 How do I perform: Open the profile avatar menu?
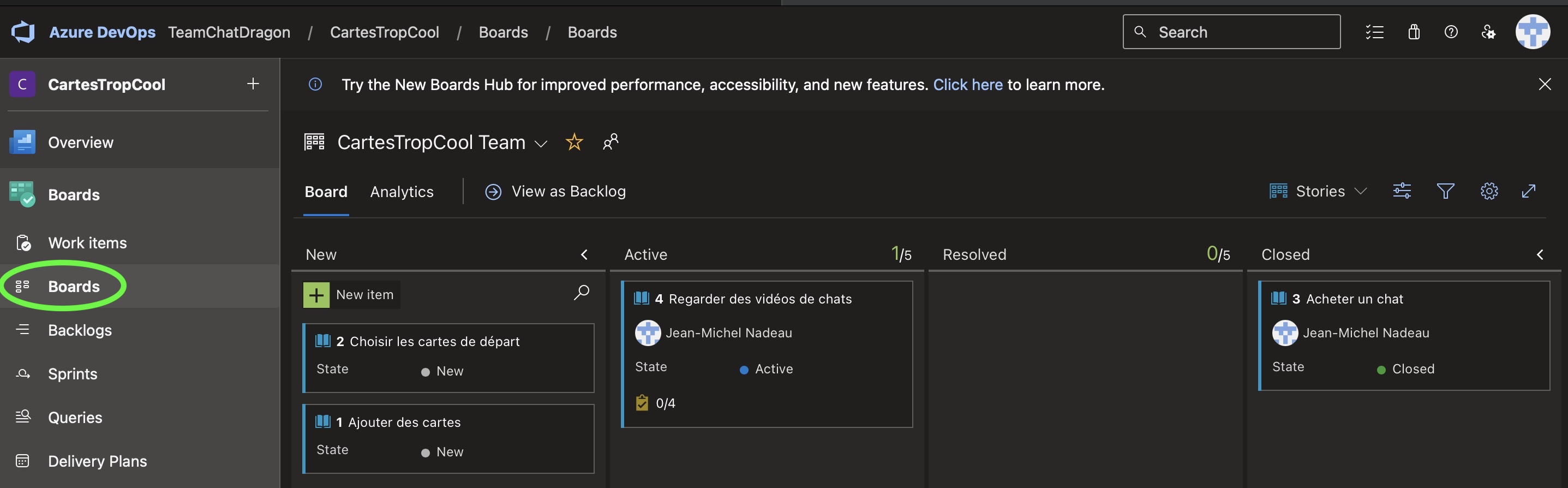click(1533, 32)
